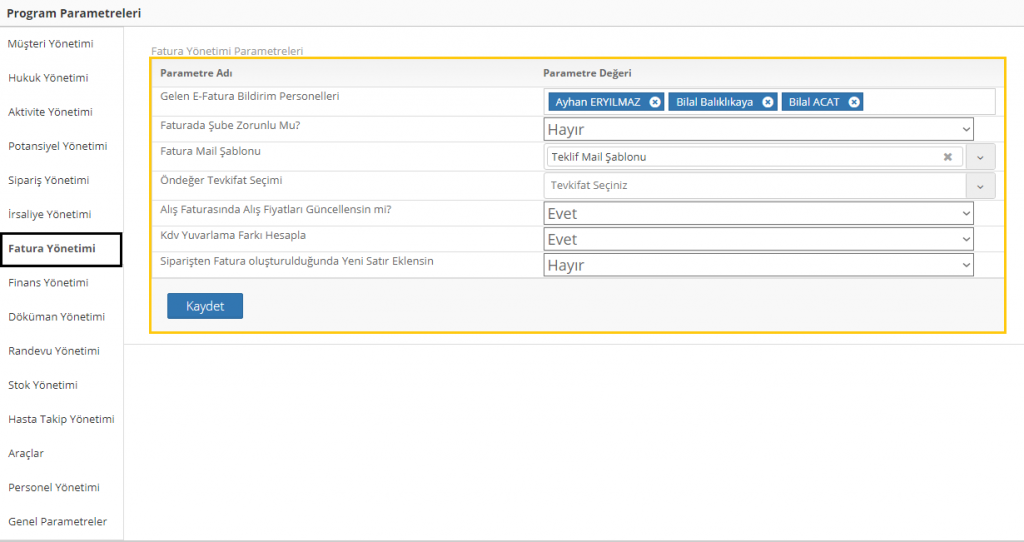The image size is (1024, 542).
Task: Select Sipariş Yönetimi in sidebar
Action: pyautogui.click(x=48, y=180)
